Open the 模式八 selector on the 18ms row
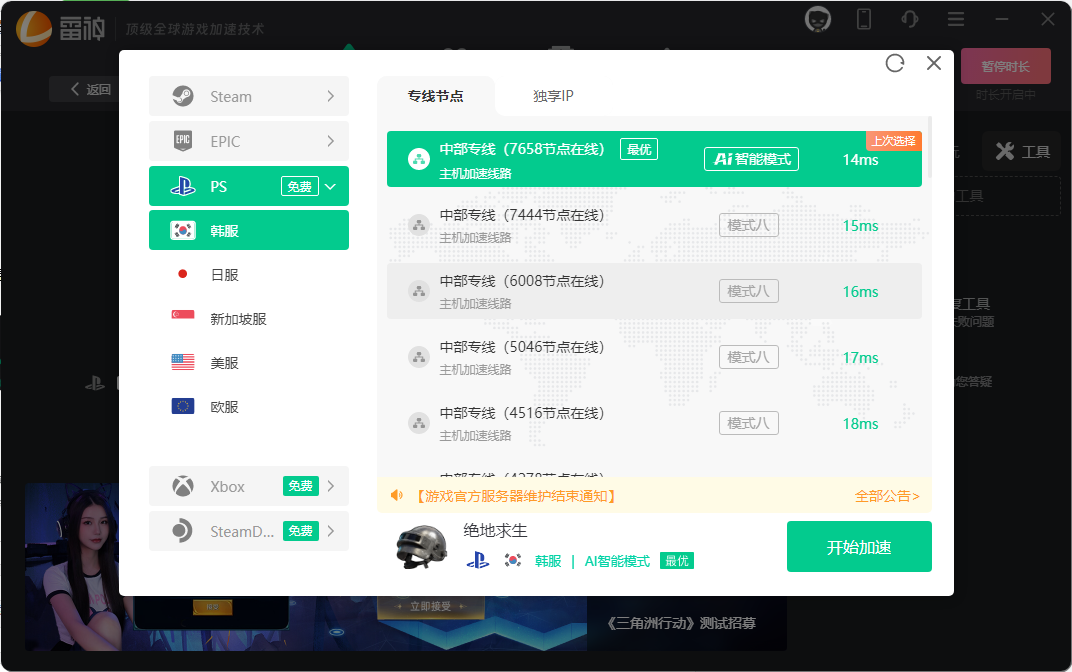This screenshot has height=672, width=1072. tap(749, 423)
